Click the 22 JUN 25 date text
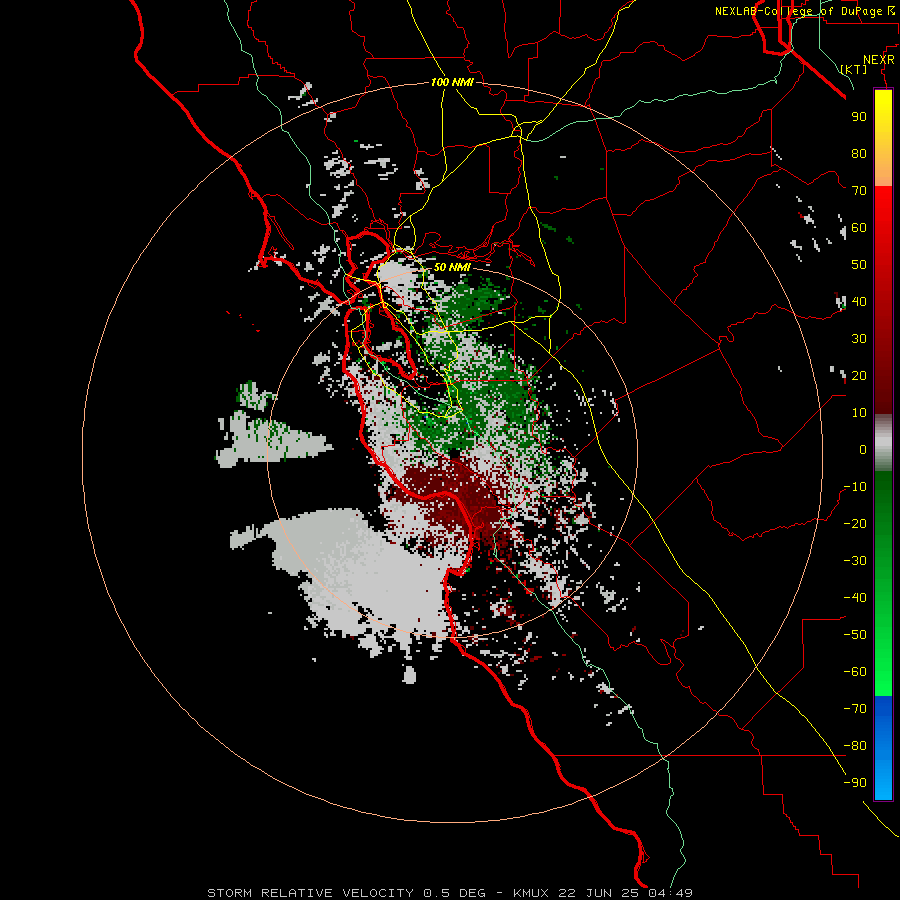Screen dimensions: 900x900 [599, 893]
